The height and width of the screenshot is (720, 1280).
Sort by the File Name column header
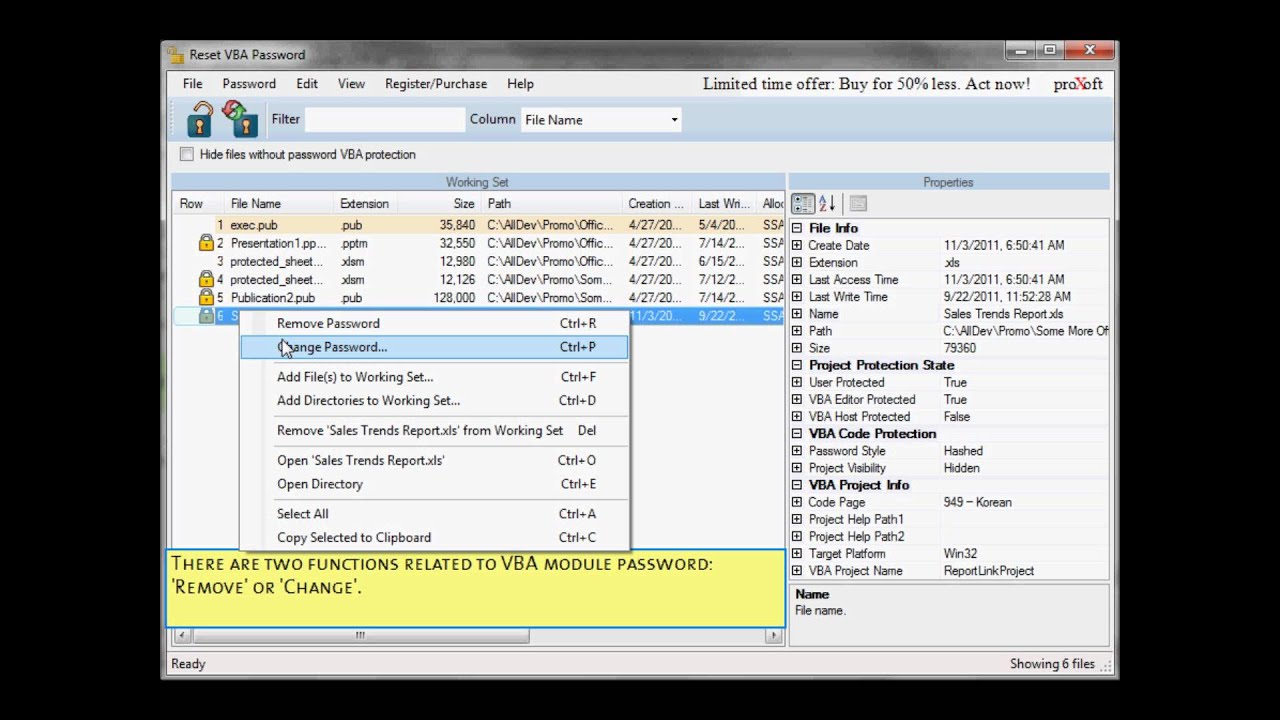coord(279,204)
